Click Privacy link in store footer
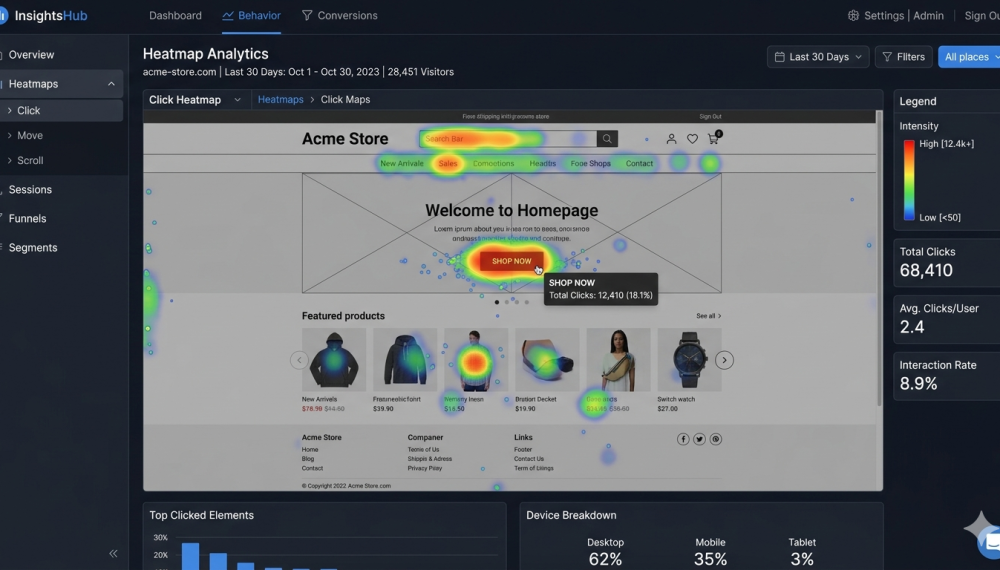The width and height of the screenshot is (1000, 570). coord(425,468)
